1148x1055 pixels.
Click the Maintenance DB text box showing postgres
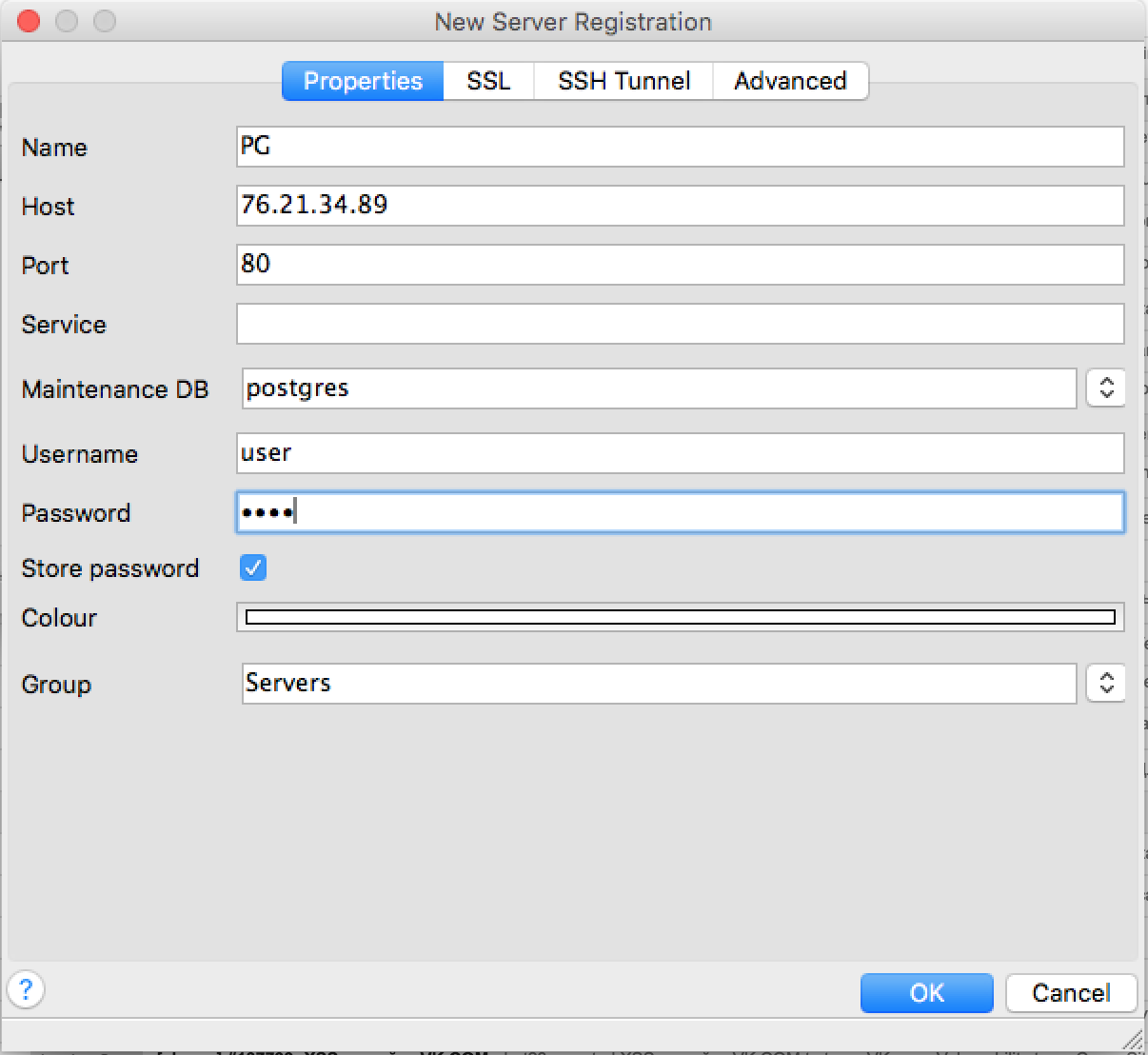(x=659, y=388)
